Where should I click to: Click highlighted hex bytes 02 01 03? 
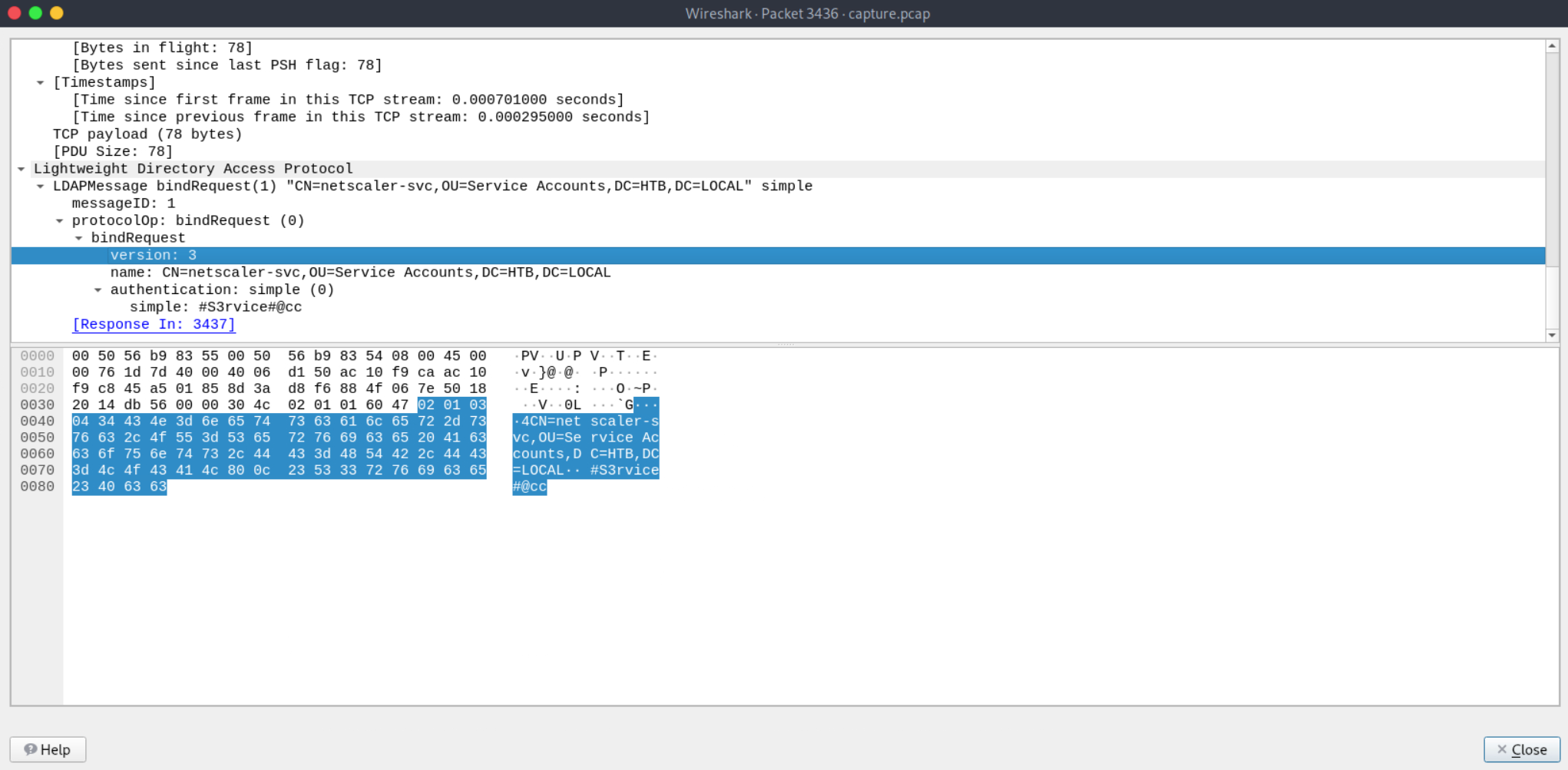pos(452,405)
